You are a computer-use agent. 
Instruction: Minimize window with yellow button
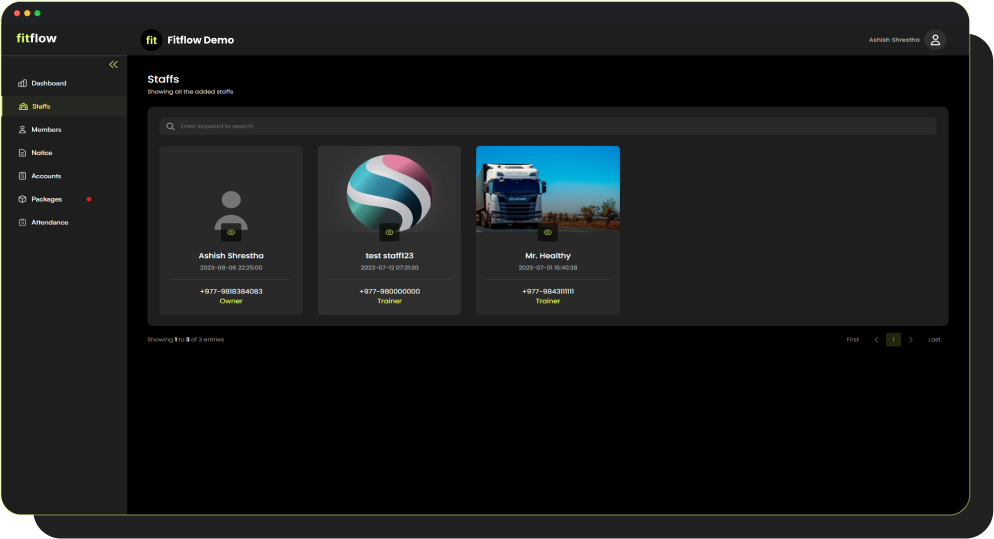click(x=27, y=13)
